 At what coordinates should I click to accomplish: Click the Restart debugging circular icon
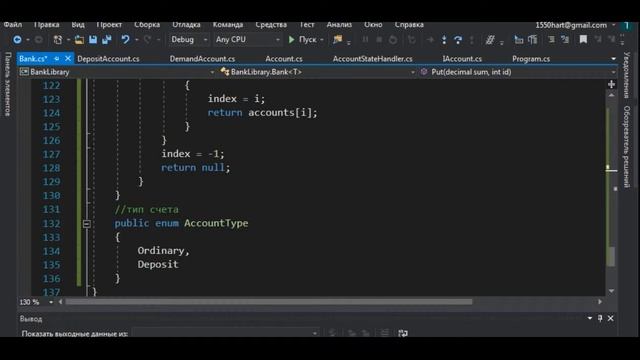pyautogui.click(x=393, y=40)
